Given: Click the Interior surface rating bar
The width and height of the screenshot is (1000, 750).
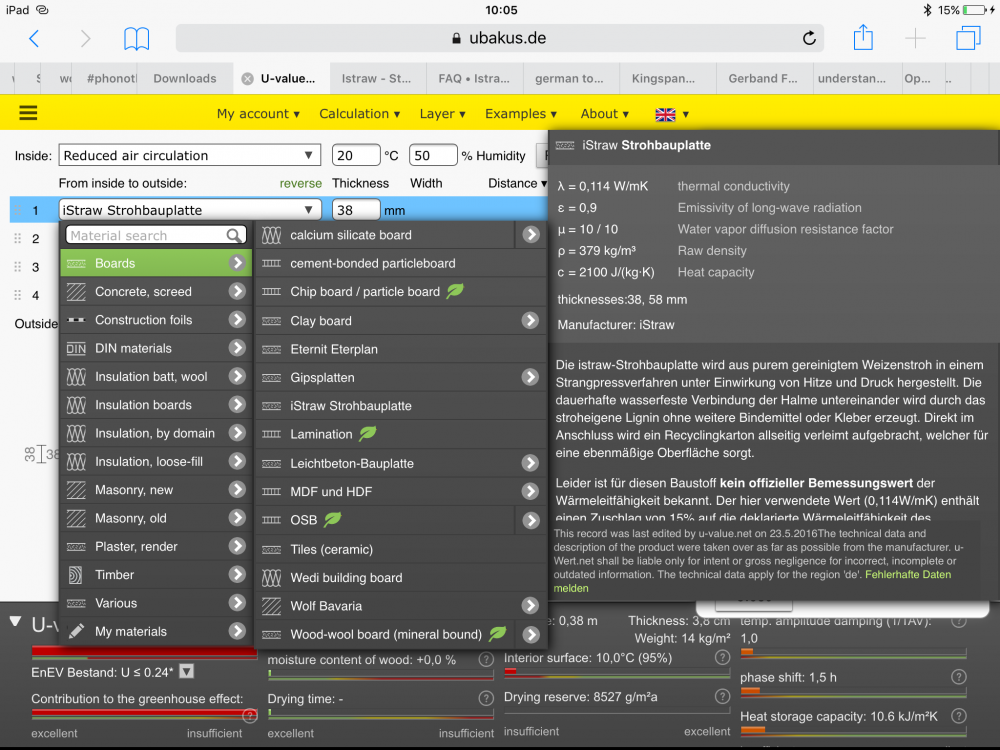Looking at the screenshot, I should 617,672.
